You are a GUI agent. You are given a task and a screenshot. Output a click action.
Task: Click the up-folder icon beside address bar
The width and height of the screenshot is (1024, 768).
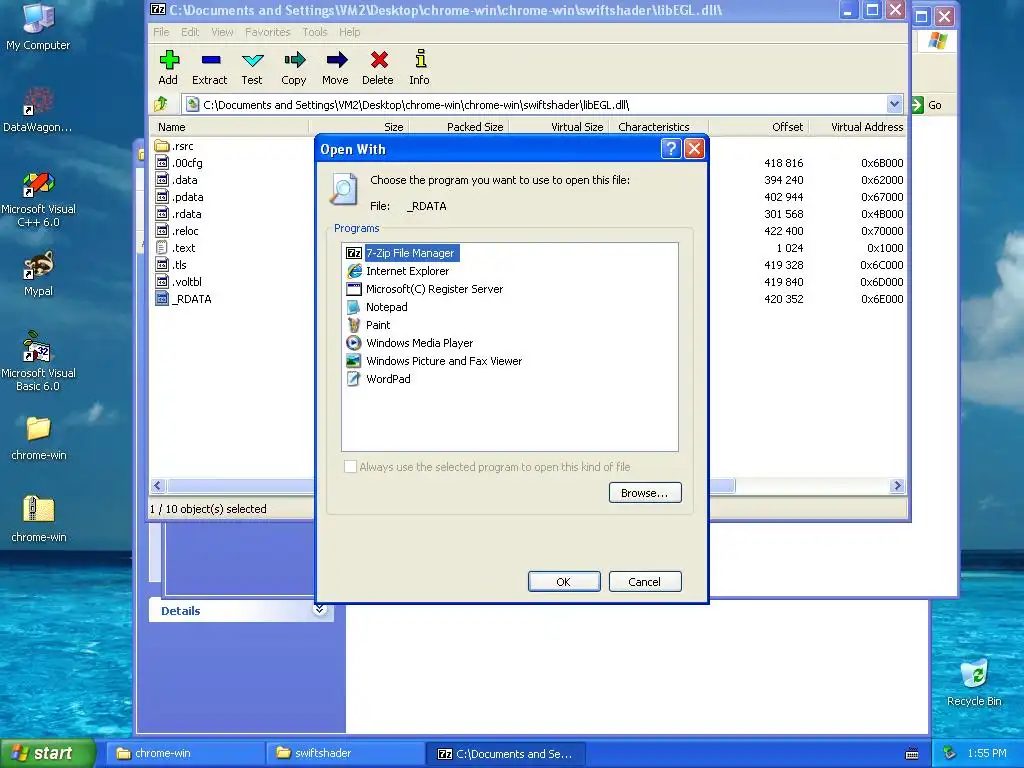(161, 104)
